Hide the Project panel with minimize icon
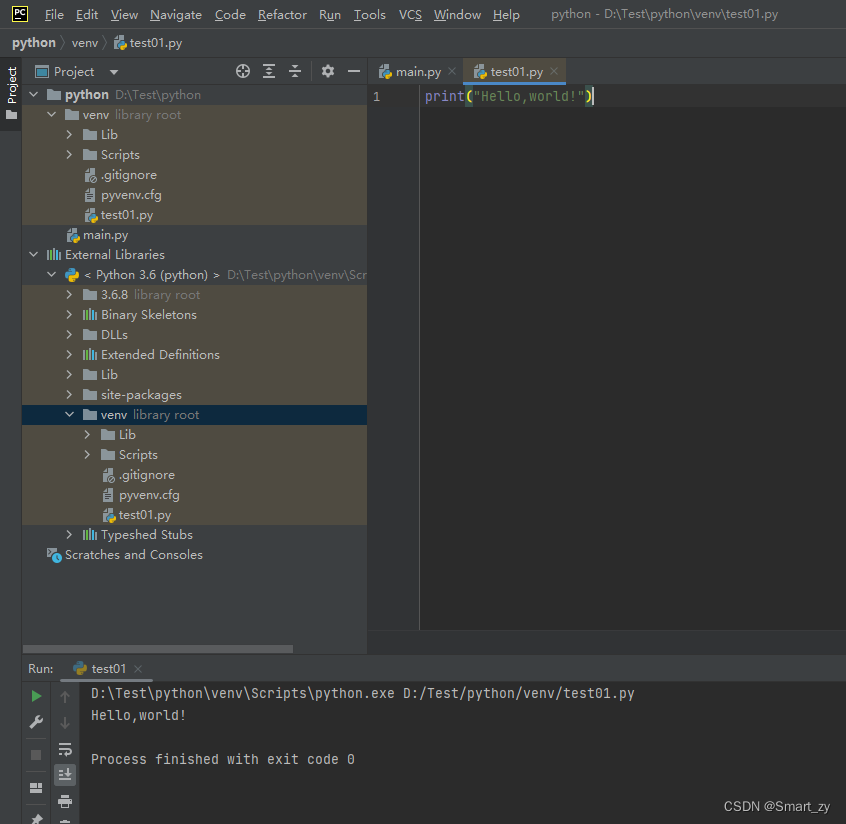 click(x=355, y=71)
